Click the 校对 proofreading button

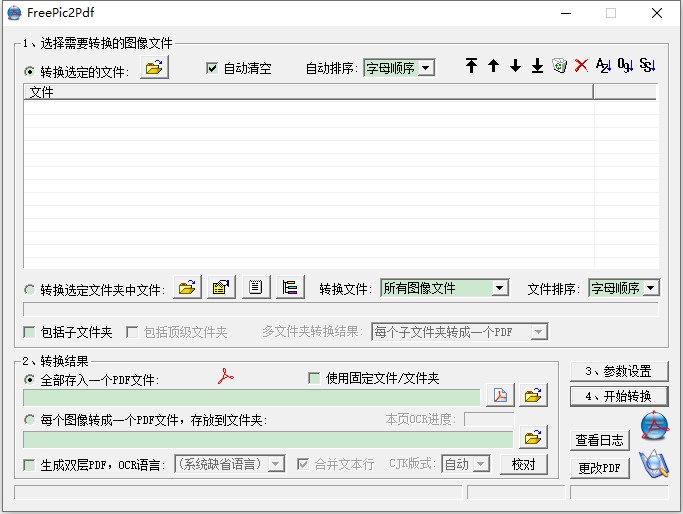click(524, 464)
